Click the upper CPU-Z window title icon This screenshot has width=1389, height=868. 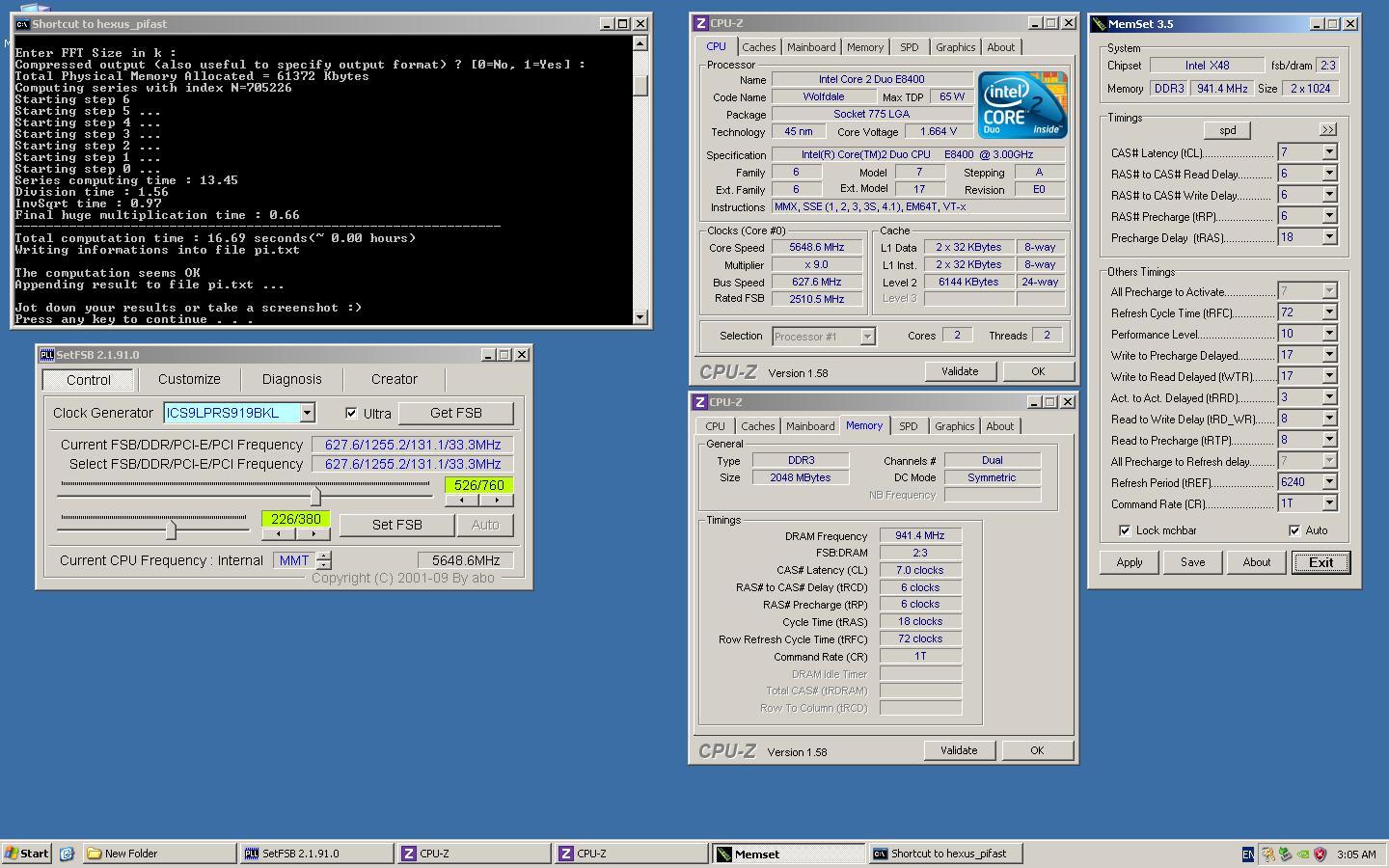(700, 23)
